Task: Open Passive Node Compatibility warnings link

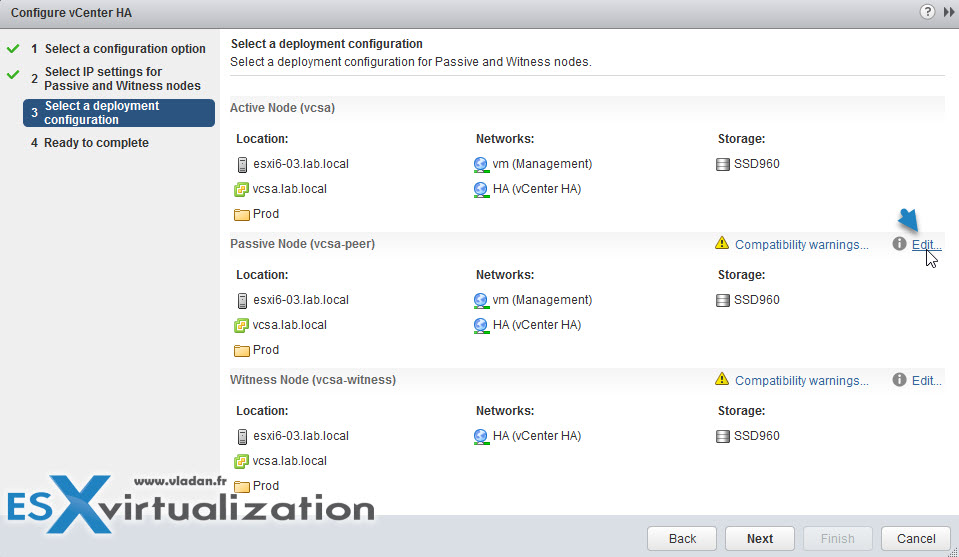Action: click(x=801, y=245)
